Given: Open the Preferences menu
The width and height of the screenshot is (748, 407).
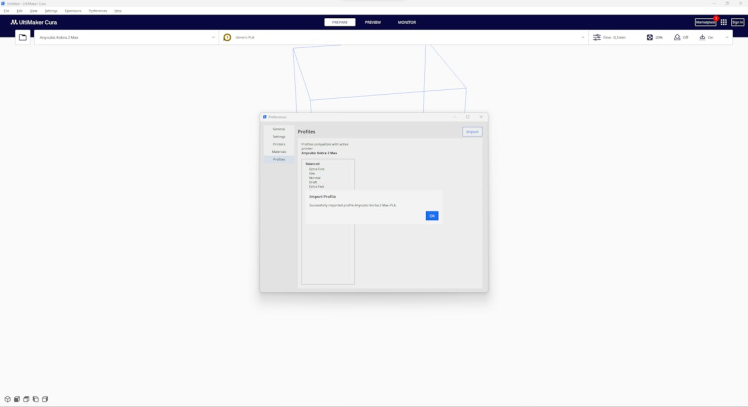Looking at the screenshot, I should (x=98, y=10).
